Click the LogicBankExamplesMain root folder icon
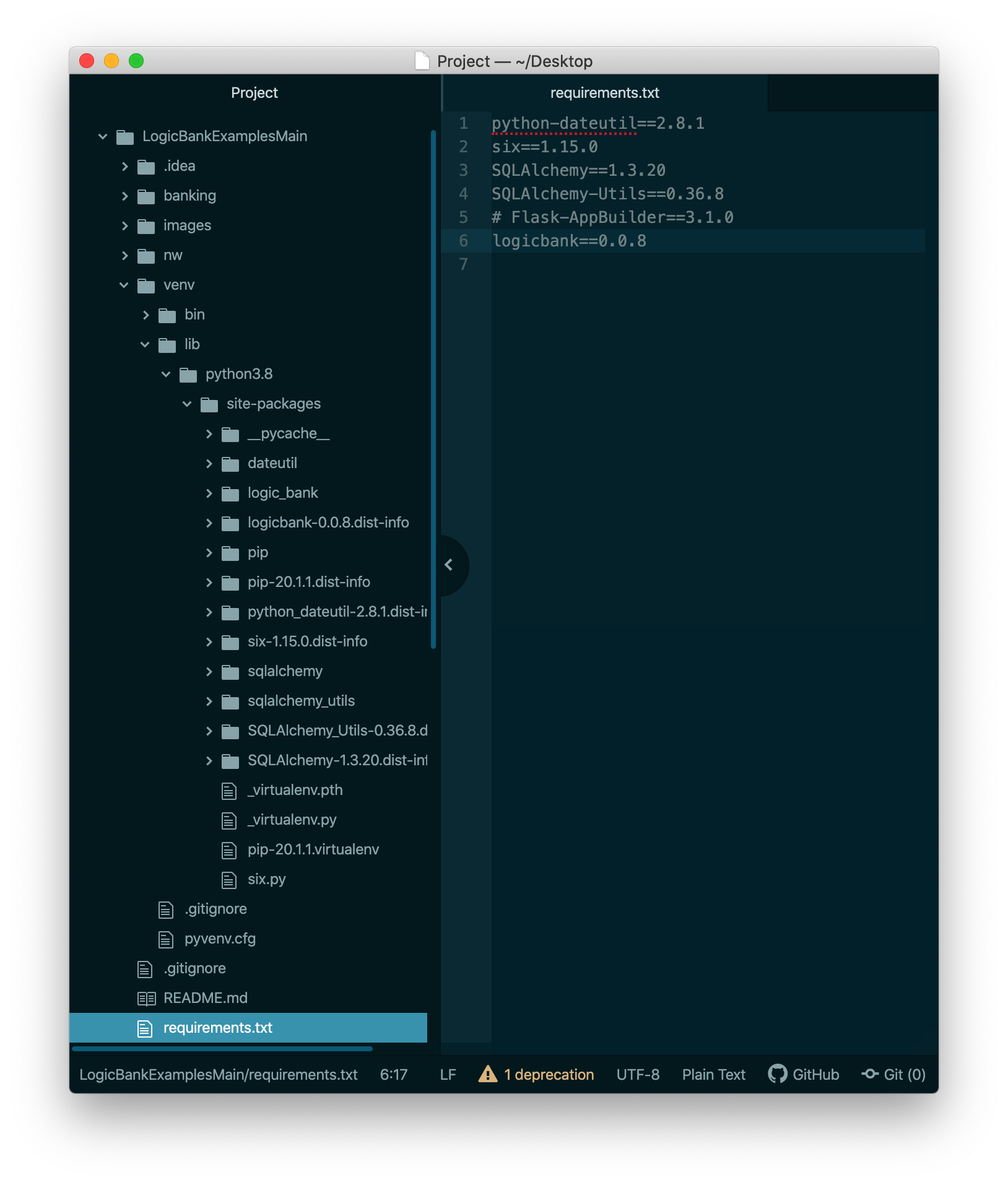Screen dimensions: 1008x1185 pos(125,137)
